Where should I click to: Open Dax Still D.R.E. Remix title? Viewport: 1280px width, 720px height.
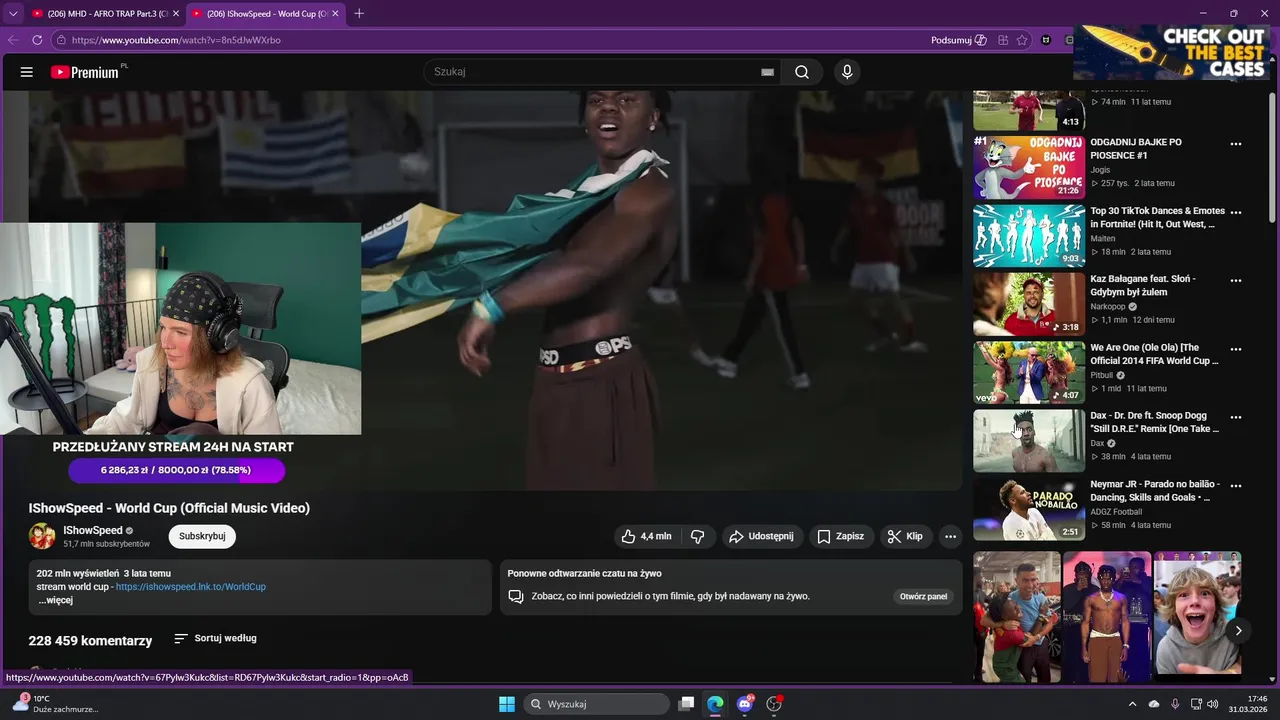1155,422
